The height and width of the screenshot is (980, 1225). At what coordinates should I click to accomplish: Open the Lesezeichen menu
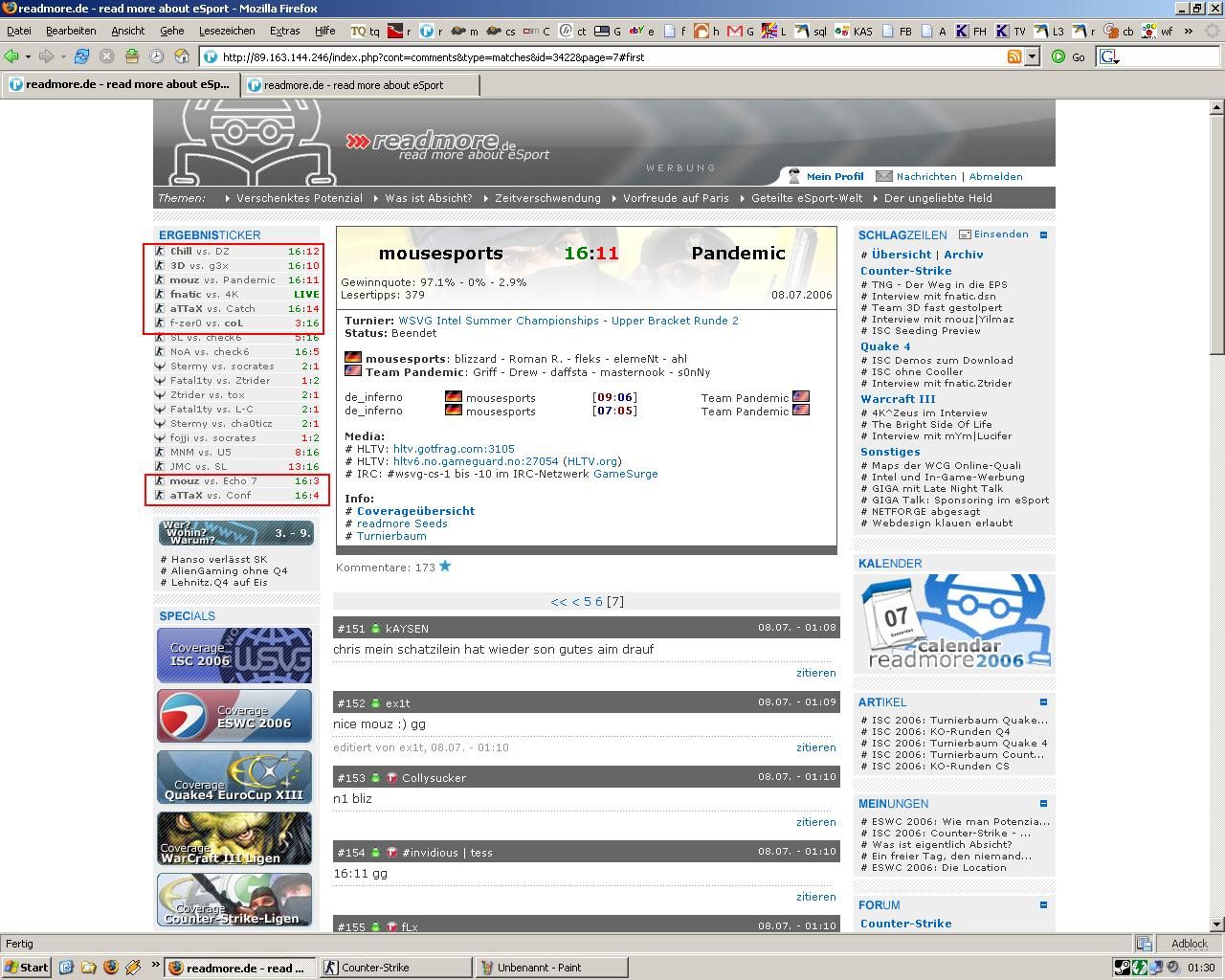coord(227,31)
